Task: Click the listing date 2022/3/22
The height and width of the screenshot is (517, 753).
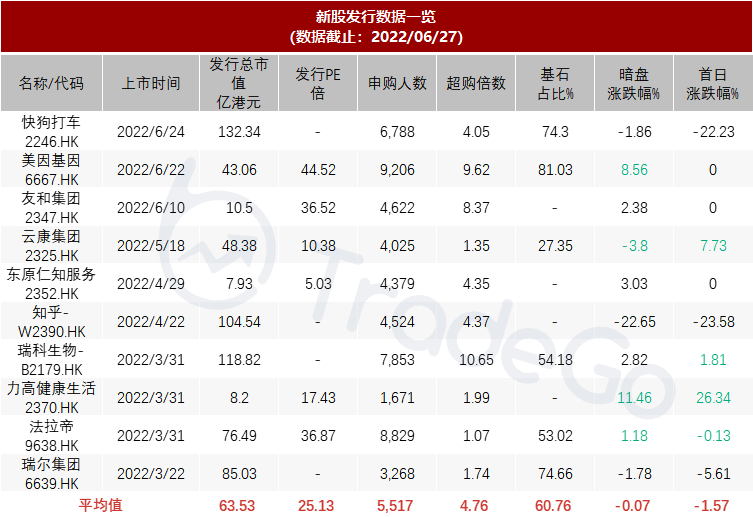Action: pyautogui.click(x=151, y=474)
